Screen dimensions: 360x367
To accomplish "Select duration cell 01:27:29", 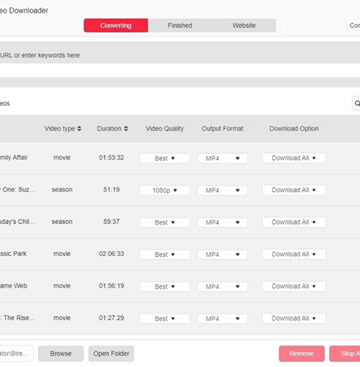I will tap(111, 318).
